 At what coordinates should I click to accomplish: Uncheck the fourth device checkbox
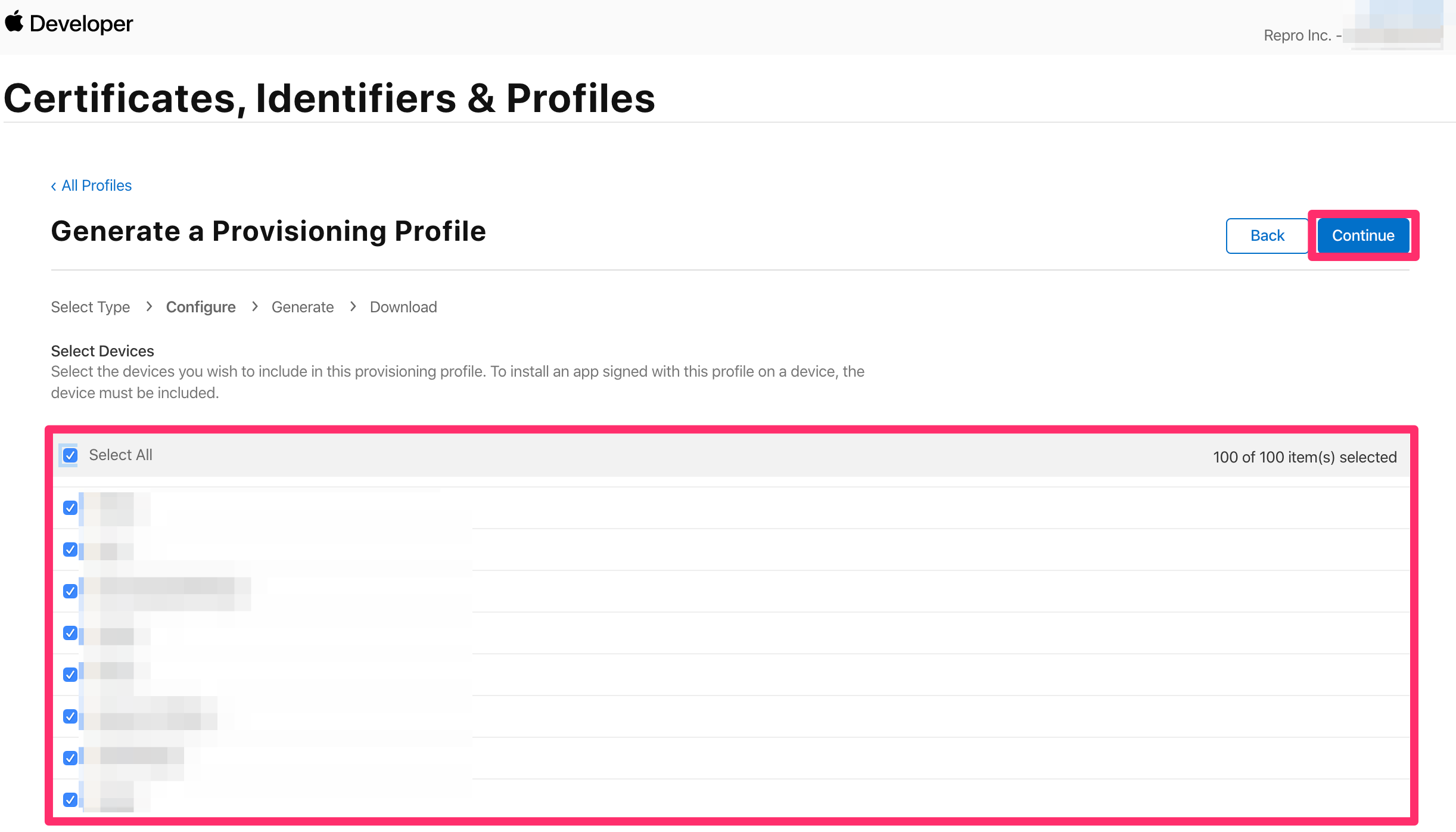70,633
